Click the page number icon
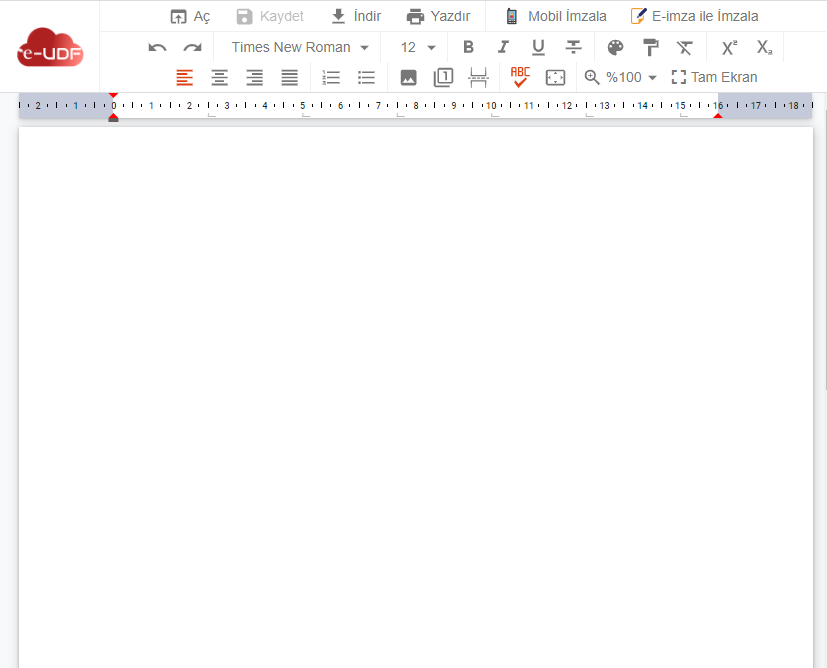Image resolution: width=827 pixels, height=668 pixels. tap(444, 78)
